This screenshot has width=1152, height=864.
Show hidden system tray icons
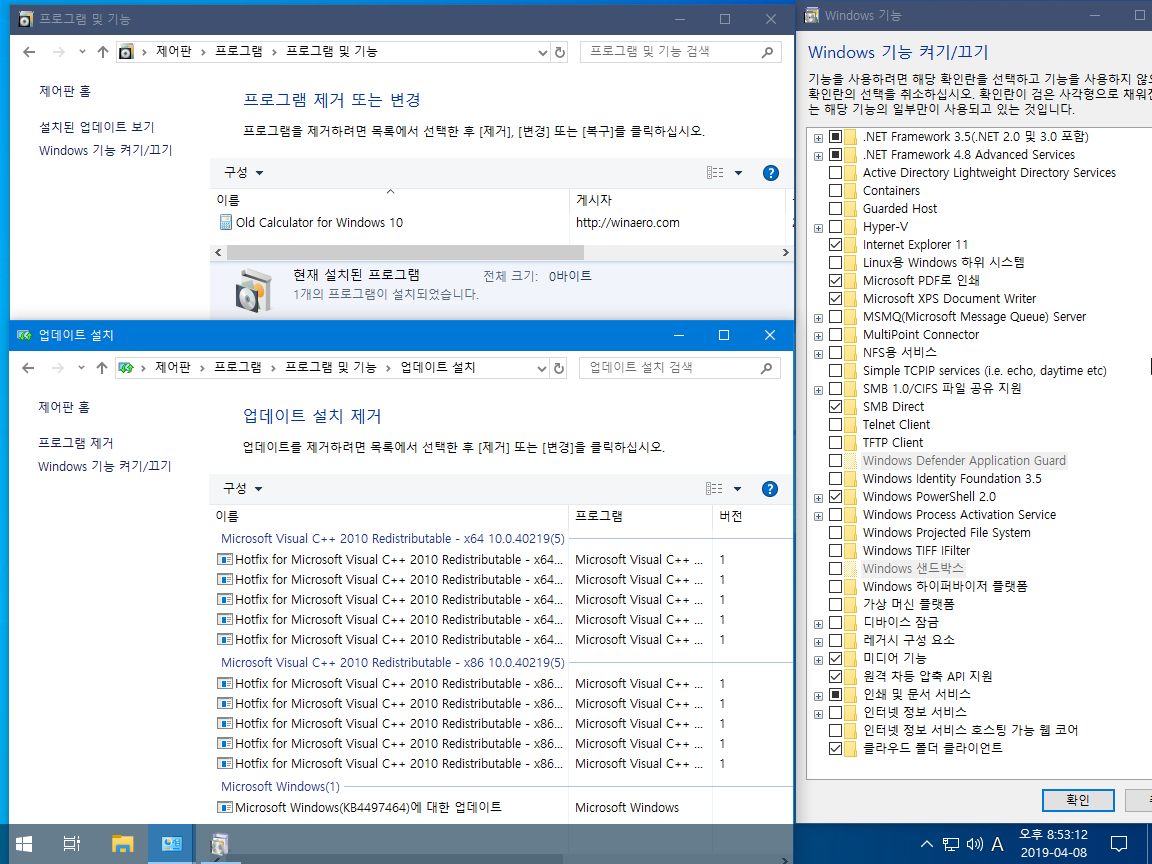(927, 844)
